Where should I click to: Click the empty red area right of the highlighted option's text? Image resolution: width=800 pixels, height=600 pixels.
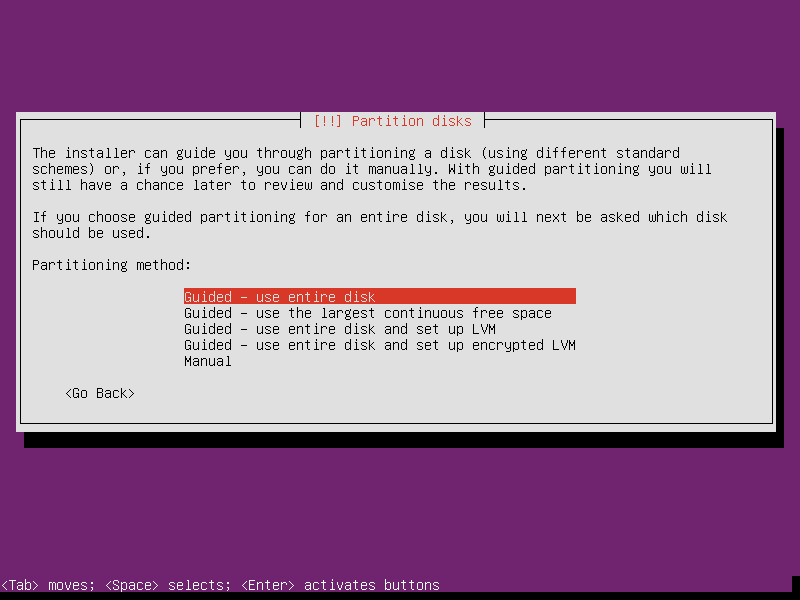pos(476,296)
